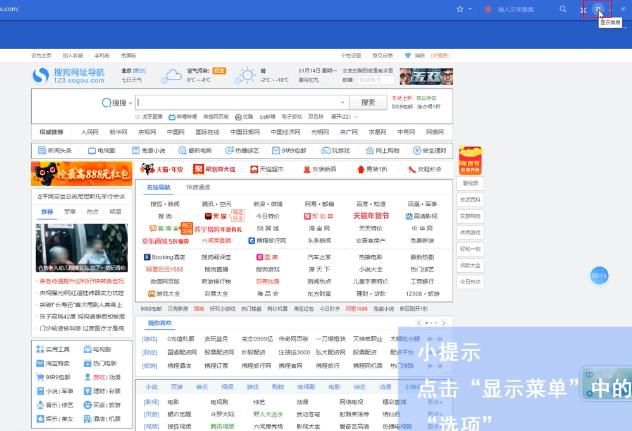This screenshot has height=431, width=632.
Task: Open 安全理财 icon link
Action: (429, 150)
